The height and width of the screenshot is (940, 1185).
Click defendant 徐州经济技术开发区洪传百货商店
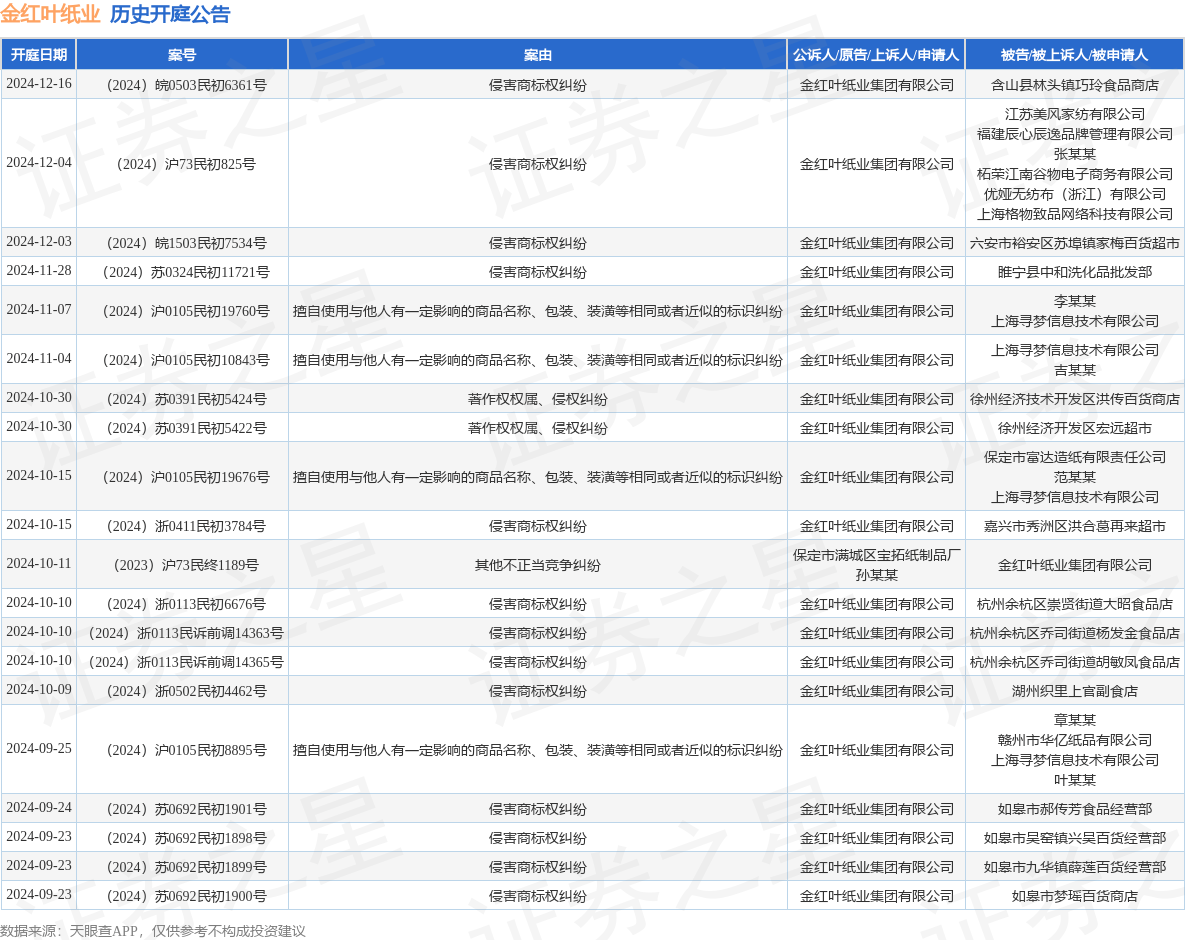1075,399
